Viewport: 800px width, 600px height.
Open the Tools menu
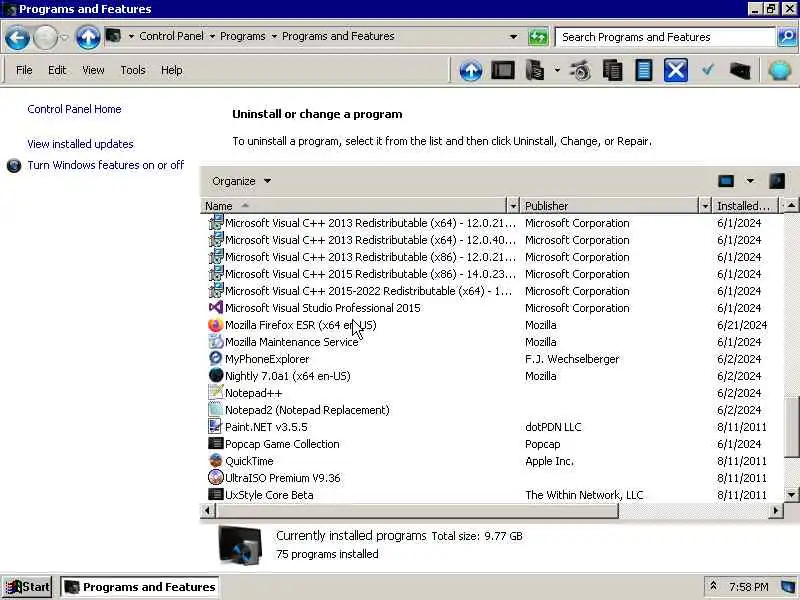point(133,70)
